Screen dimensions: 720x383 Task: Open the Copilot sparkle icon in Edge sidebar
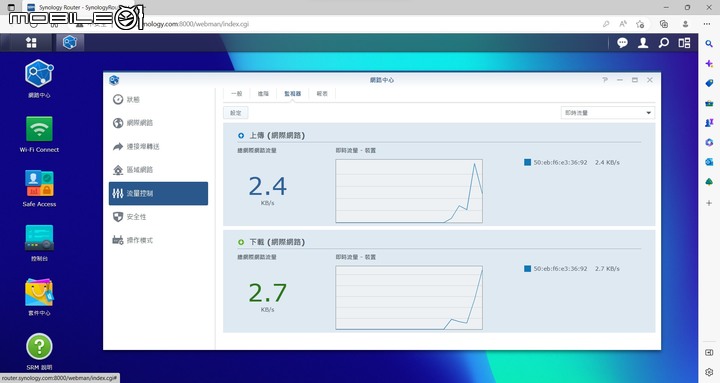709,64
